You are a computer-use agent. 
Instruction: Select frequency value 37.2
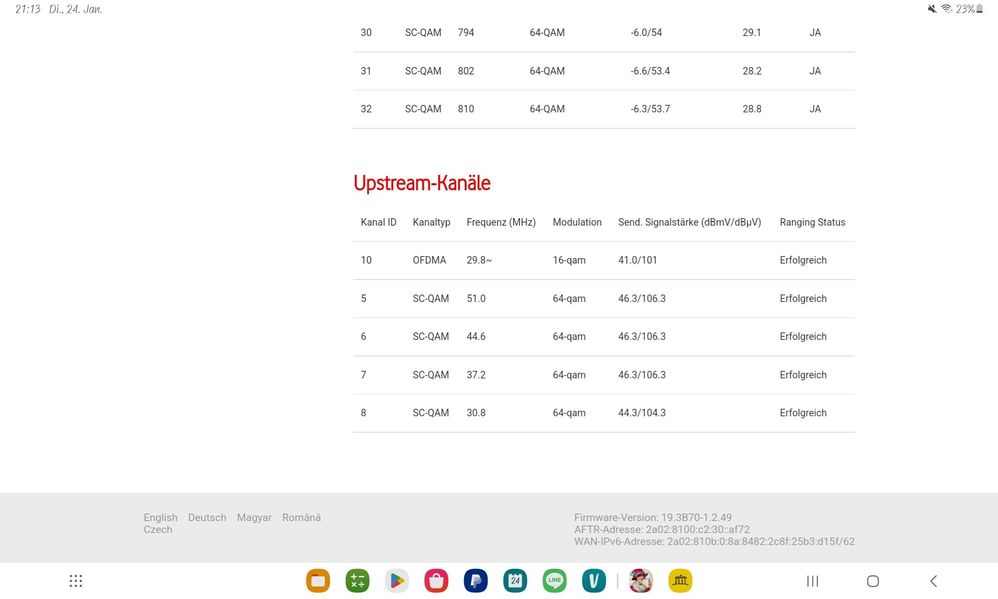[475, 375]
